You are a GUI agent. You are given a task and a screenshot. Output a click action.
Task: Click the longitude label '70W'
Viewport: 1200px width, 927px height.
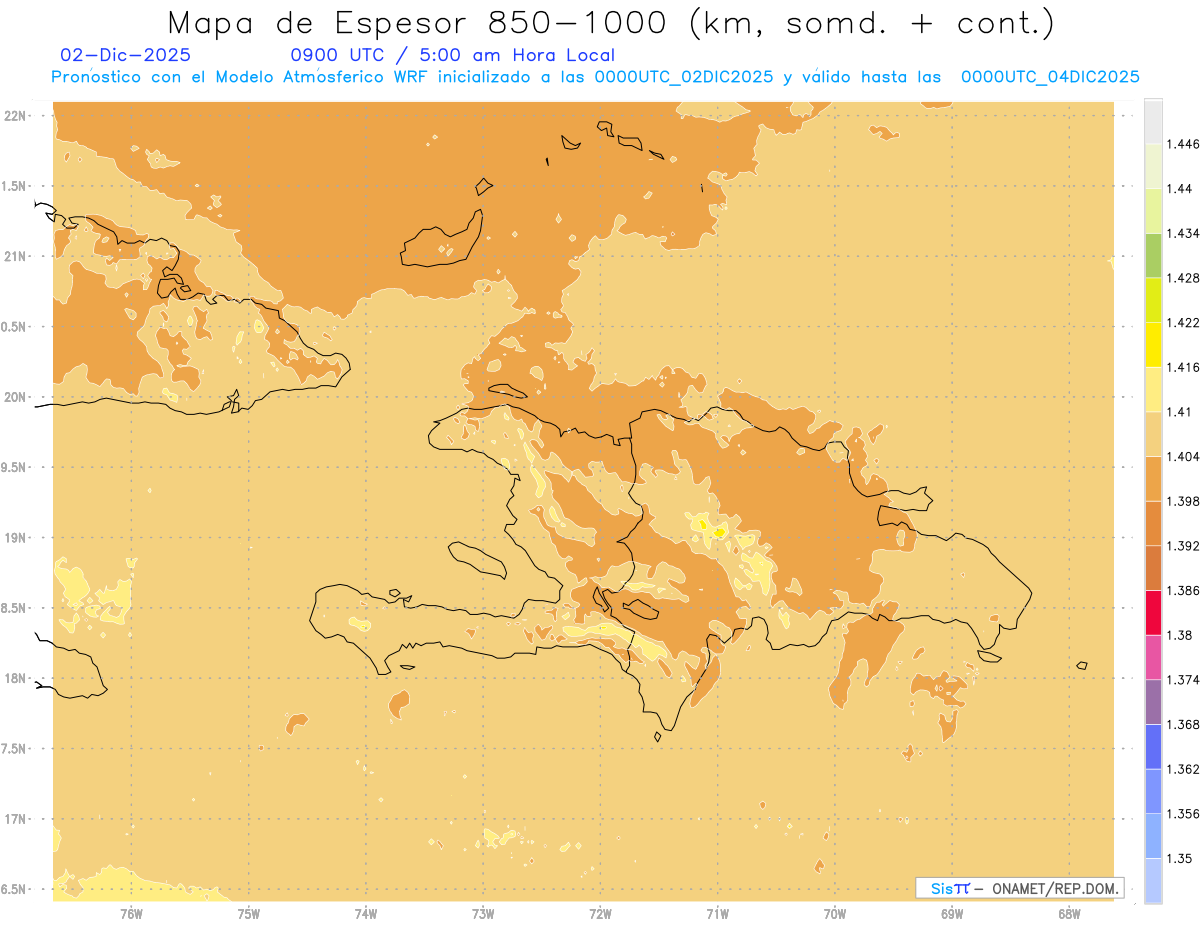click(x=835, y=913)
